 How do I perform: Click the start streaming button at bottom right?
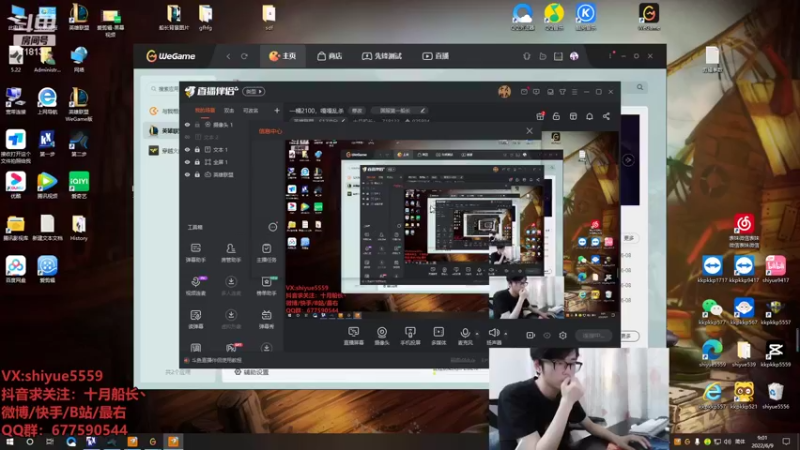click(593, 336)
